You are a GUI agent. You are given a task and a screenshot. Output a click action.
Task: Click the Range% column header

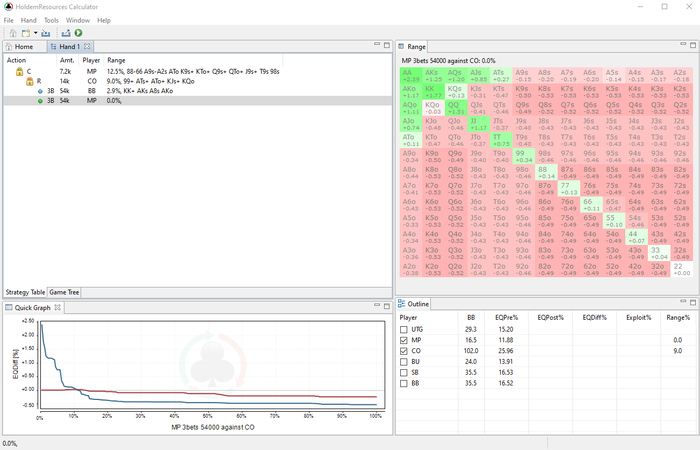(x=678, y=317)
